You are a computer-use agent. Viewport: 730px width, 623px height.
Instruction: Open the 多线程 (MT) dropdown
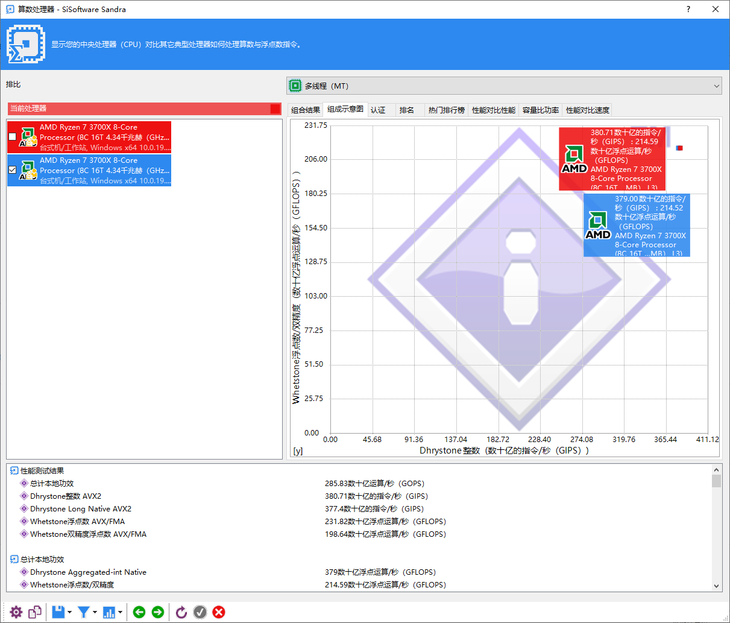click(504, 86)
